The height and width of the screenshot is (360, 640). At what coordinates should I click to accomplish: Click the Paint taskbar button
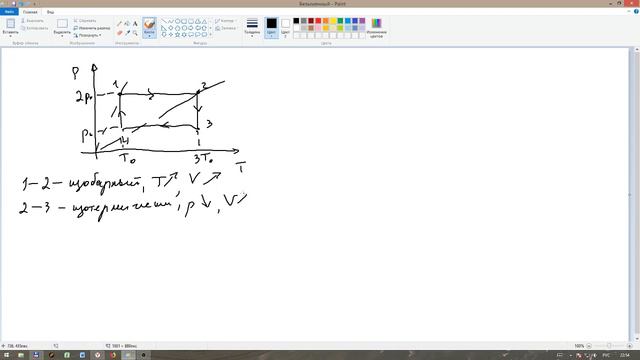(x=128, y=355)
